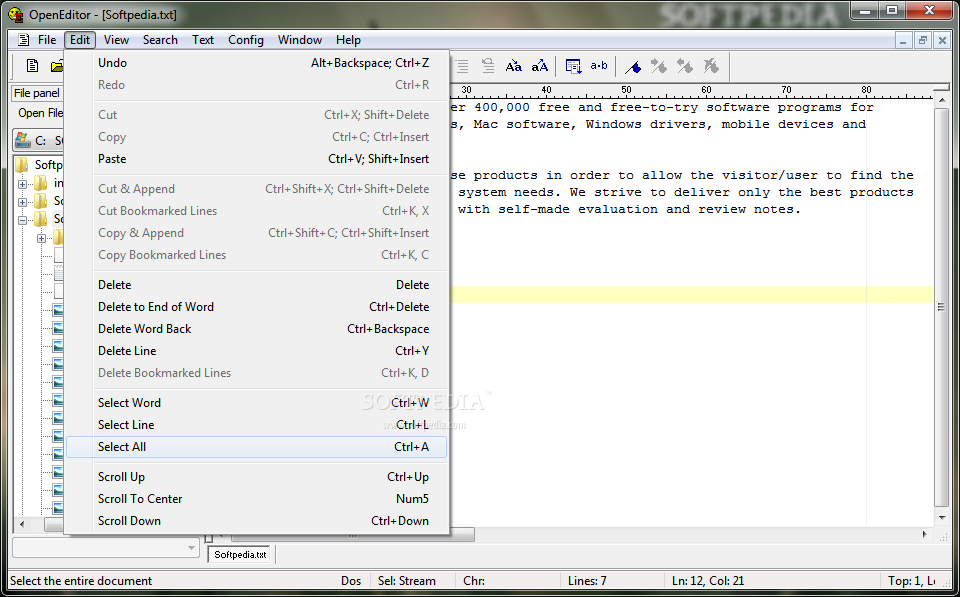Choose Scroll Up menu entry
The height and width of the screenshot is (597, 960).
click(257, 477)
